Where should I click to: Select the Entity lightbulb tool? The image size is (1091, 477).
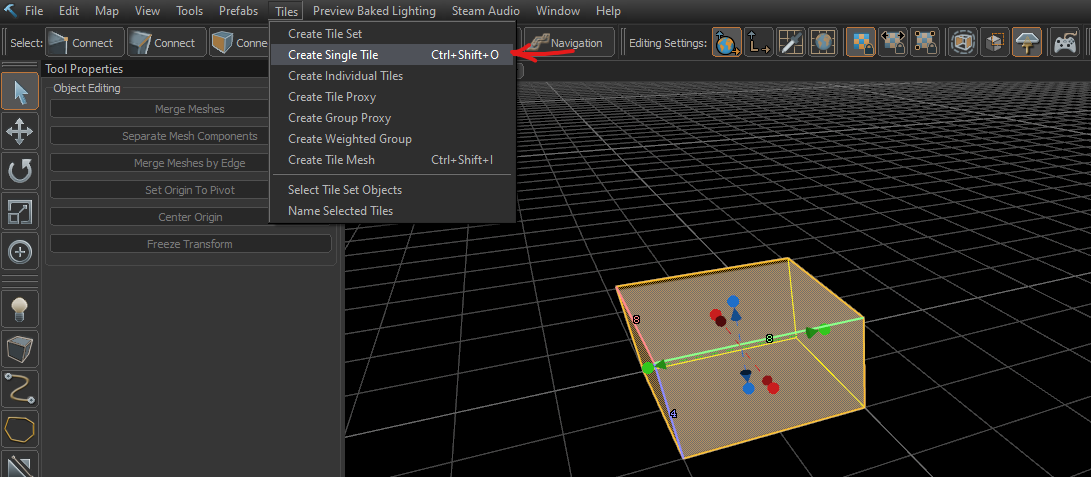19,308
